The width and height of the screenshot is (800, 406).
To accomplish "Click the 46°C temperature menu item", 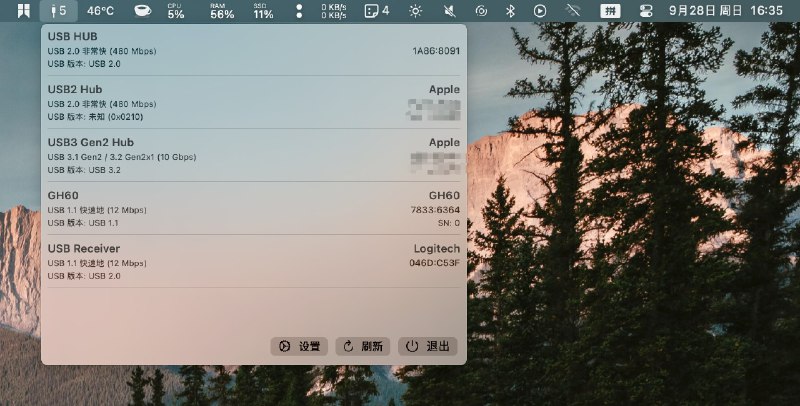I will (x=100, y=11).
